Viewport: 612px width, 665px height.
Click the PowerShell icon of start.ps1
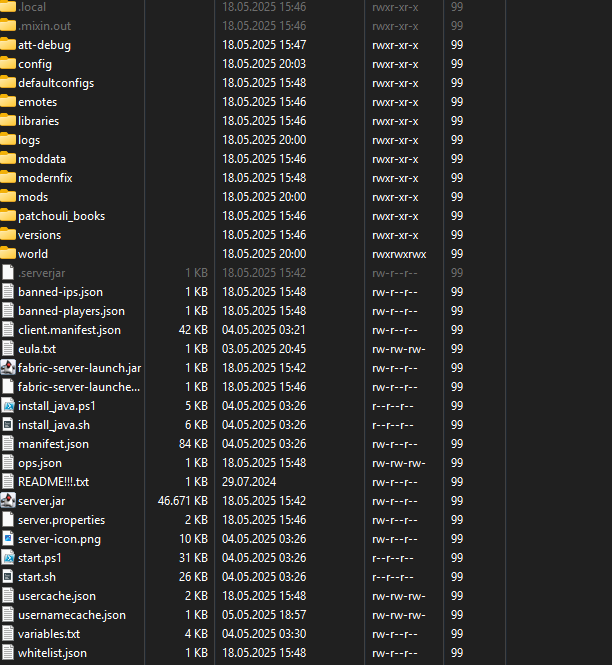(8, 558)
